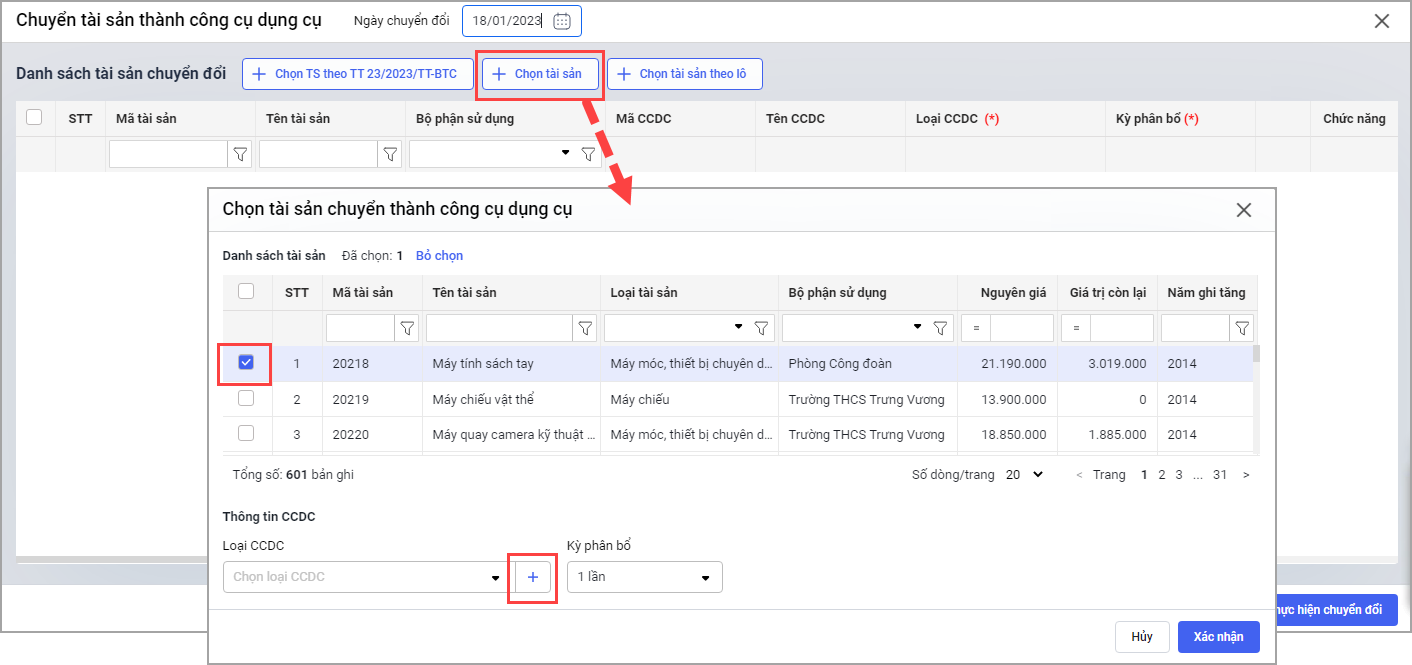Open calendar picker for Ngày chuyển đổi
Image resolution: width=1412 pixels, height=665 pixels.
click(x=562, y=21)
